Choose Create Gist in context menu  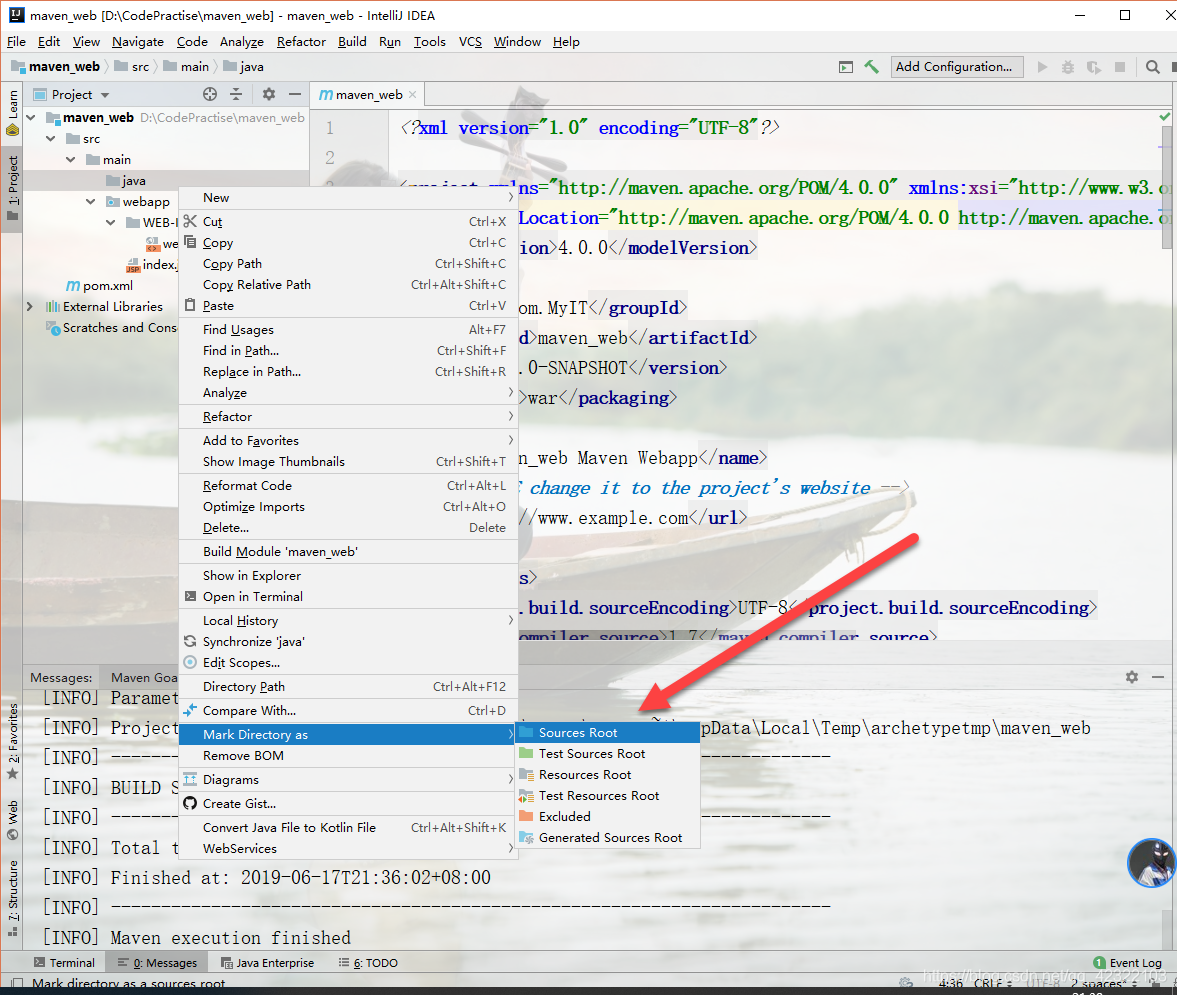click(348, 804)
